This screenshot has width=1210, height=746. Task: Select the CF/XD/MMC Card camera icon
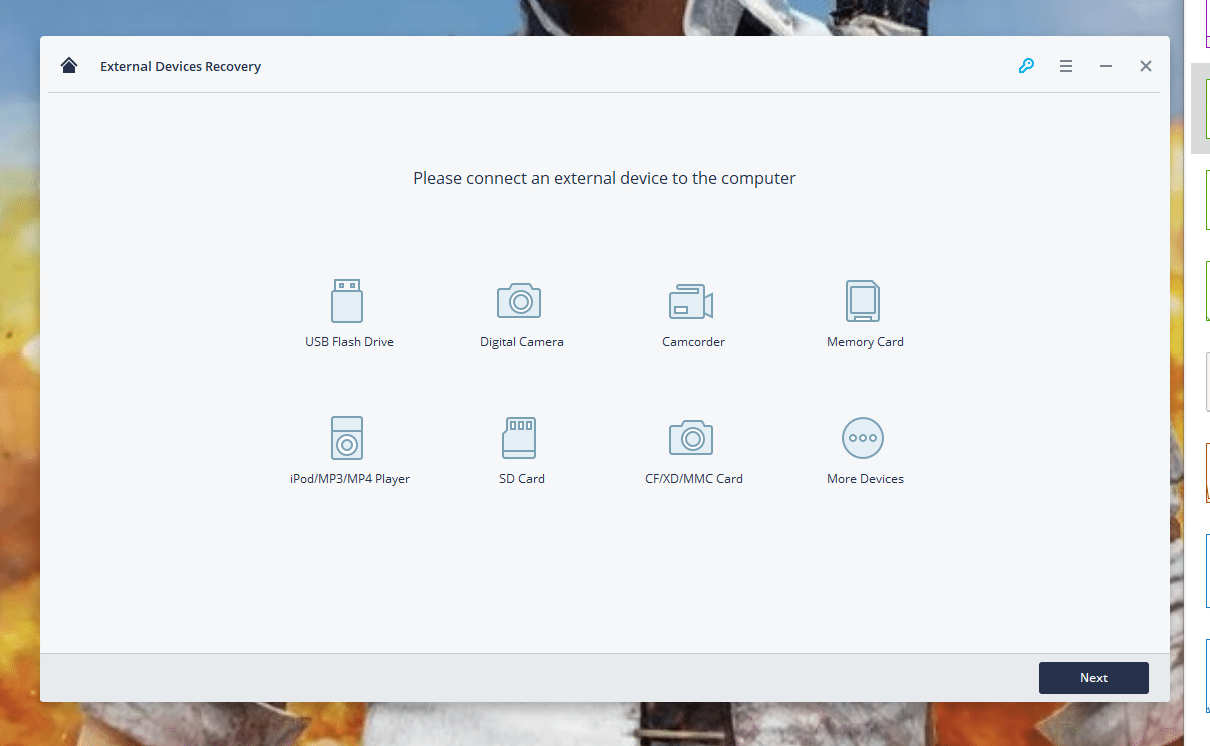691,437
